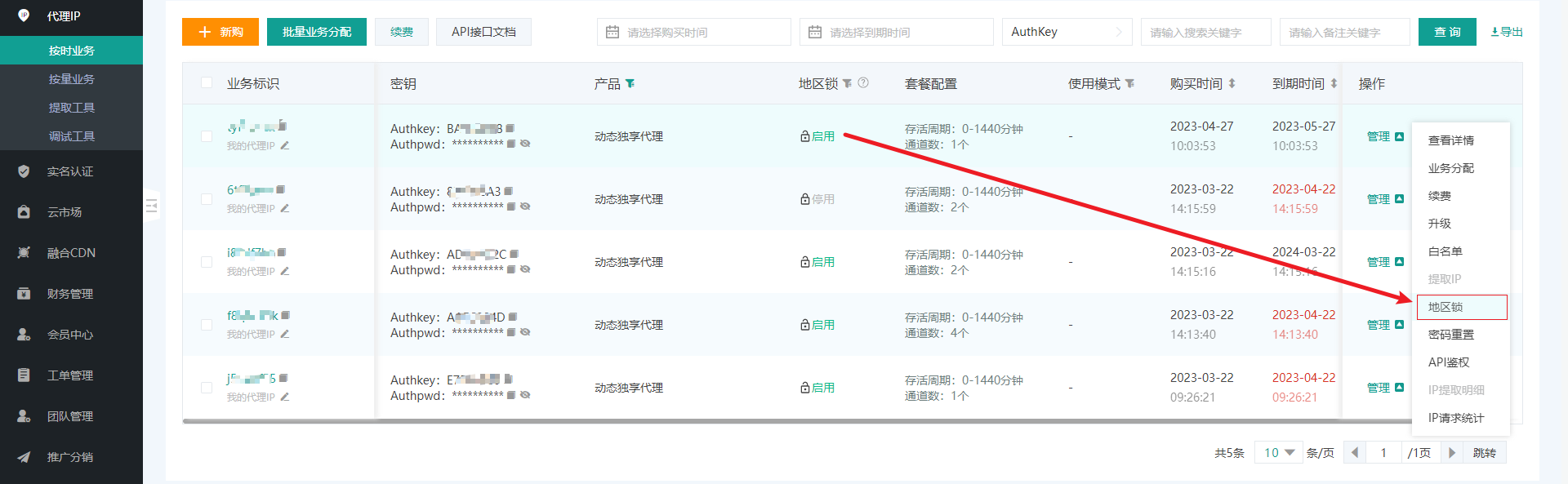Collapse the sidebar using the handle icon
Screen dimensions: 1568x484
point(151,206)
